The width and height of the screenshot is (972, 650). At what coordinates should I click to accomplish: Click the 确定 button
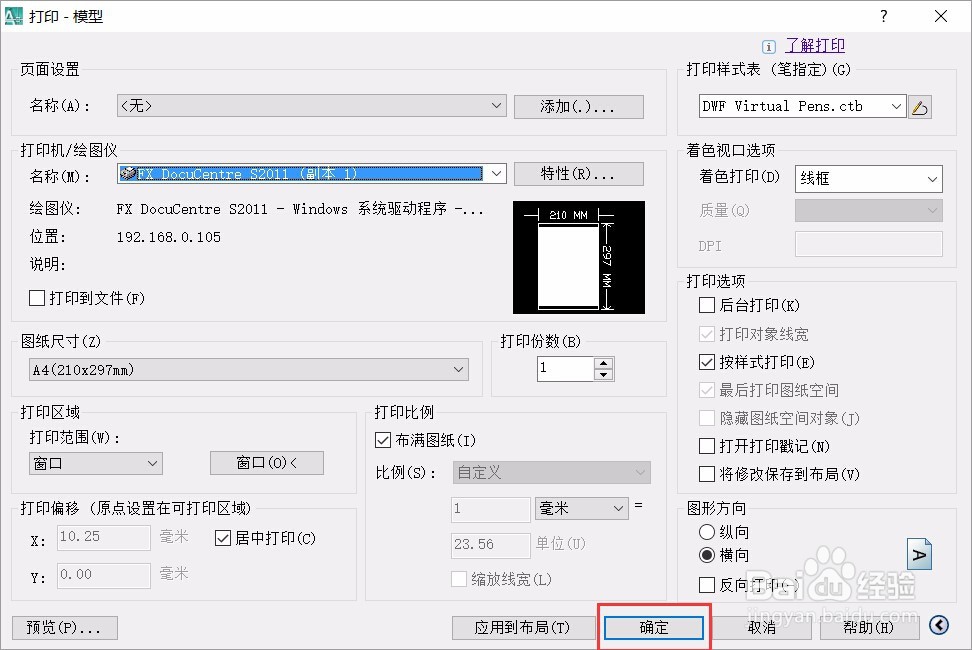coord(654,628)
